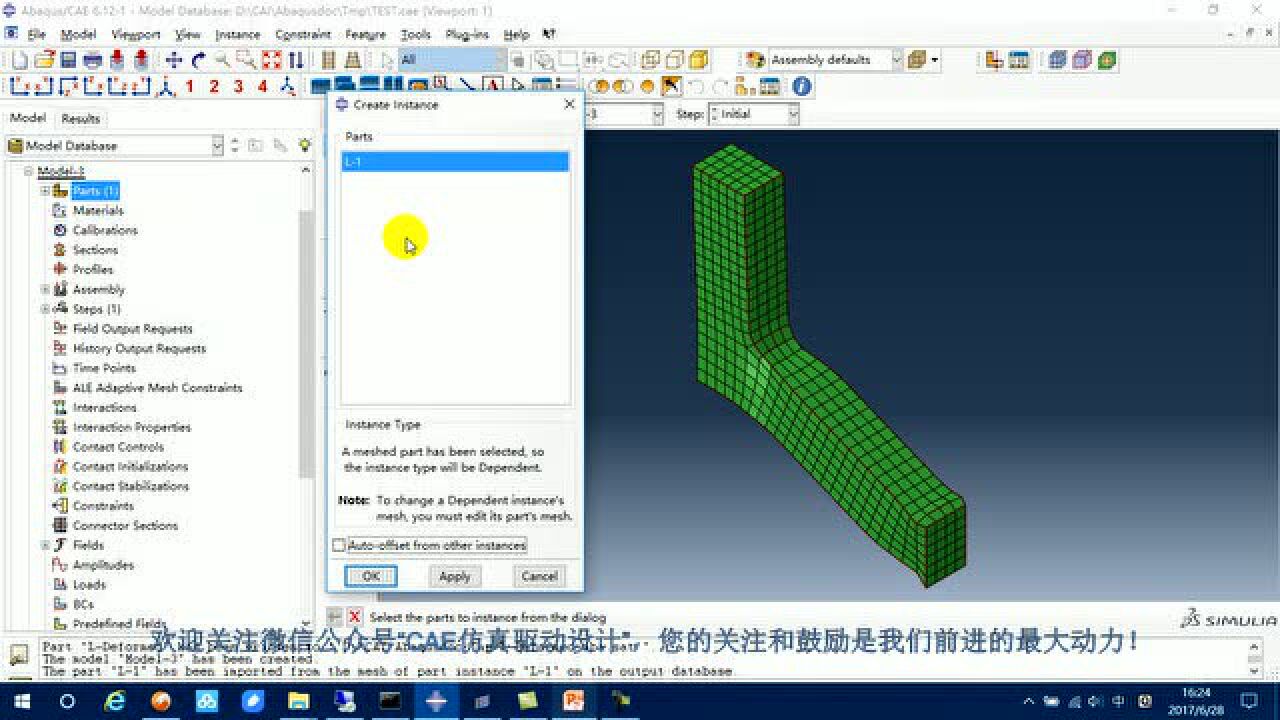
Task: Apply saved view 3
Action: 238,87
